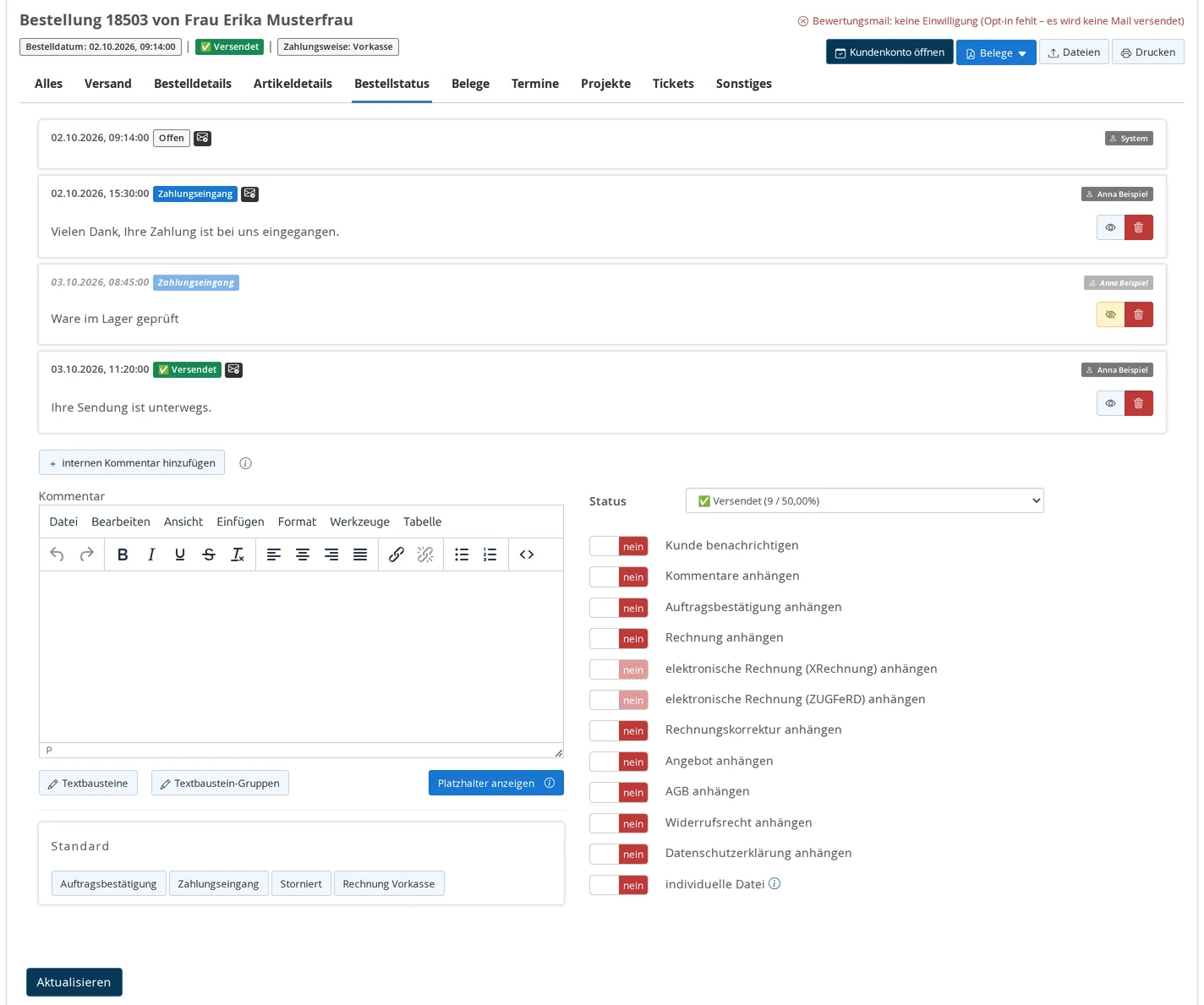Open source code view icon
The width and height of the screenshot is (1204, 1005).
click(x=527, y=554)
